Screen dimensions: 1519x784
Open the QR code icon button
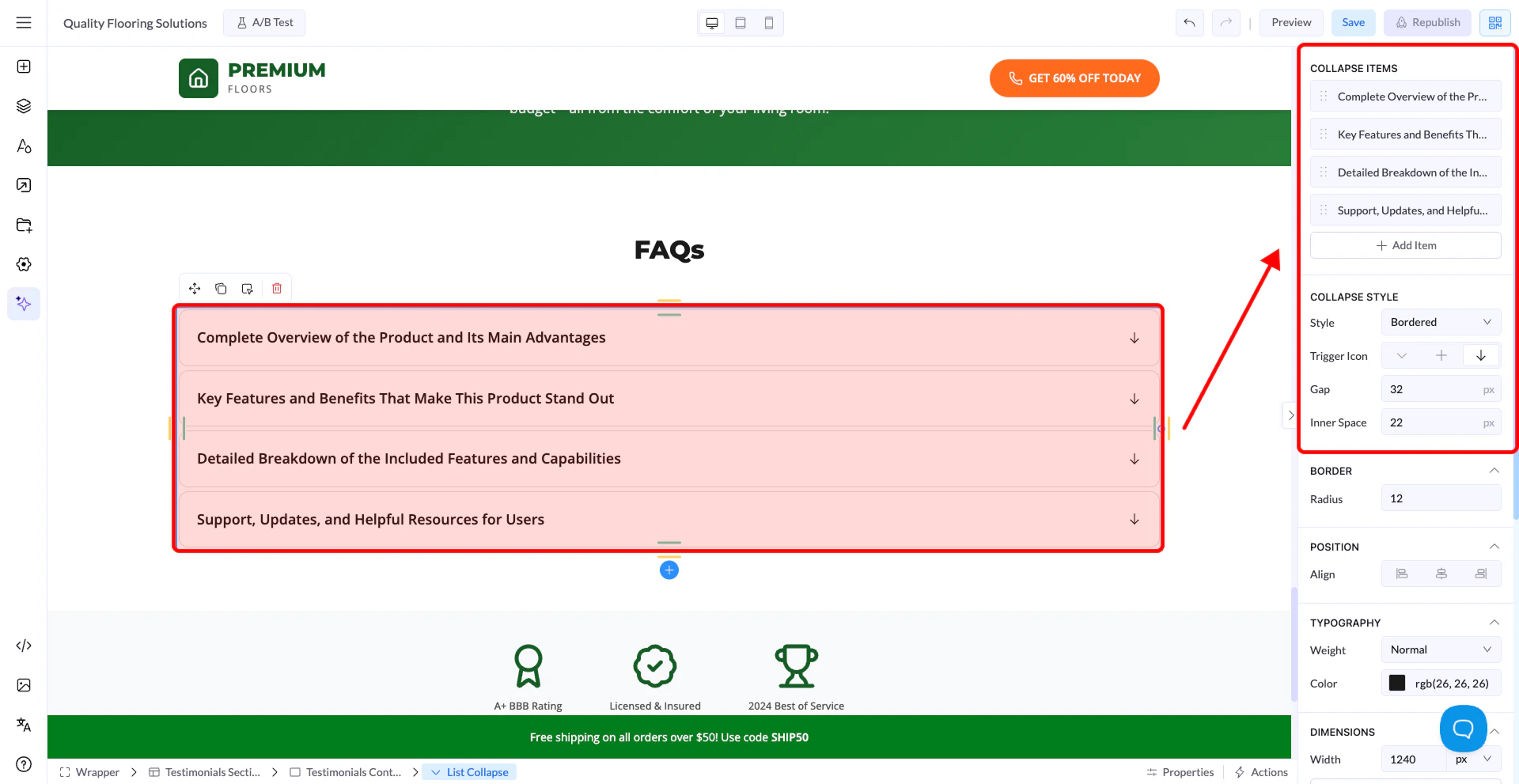click(1494, 23)
